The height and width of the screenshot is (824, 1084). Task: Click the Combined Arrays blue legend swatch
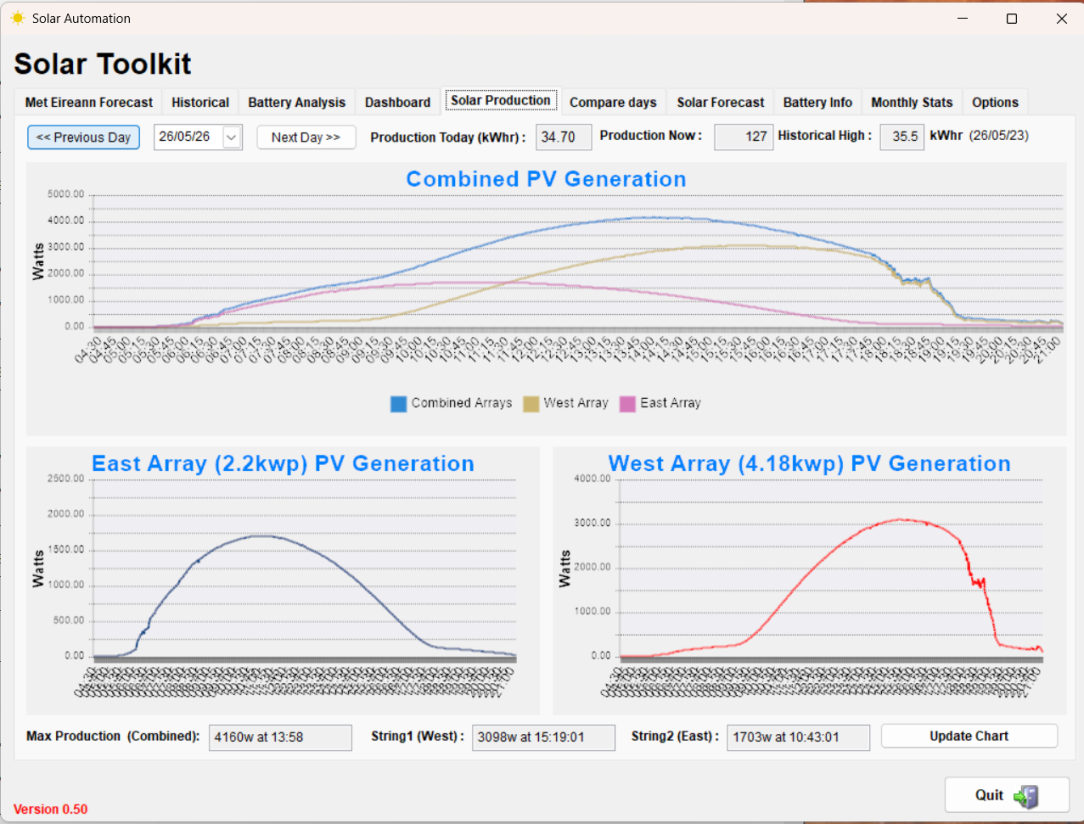[398, 404]
